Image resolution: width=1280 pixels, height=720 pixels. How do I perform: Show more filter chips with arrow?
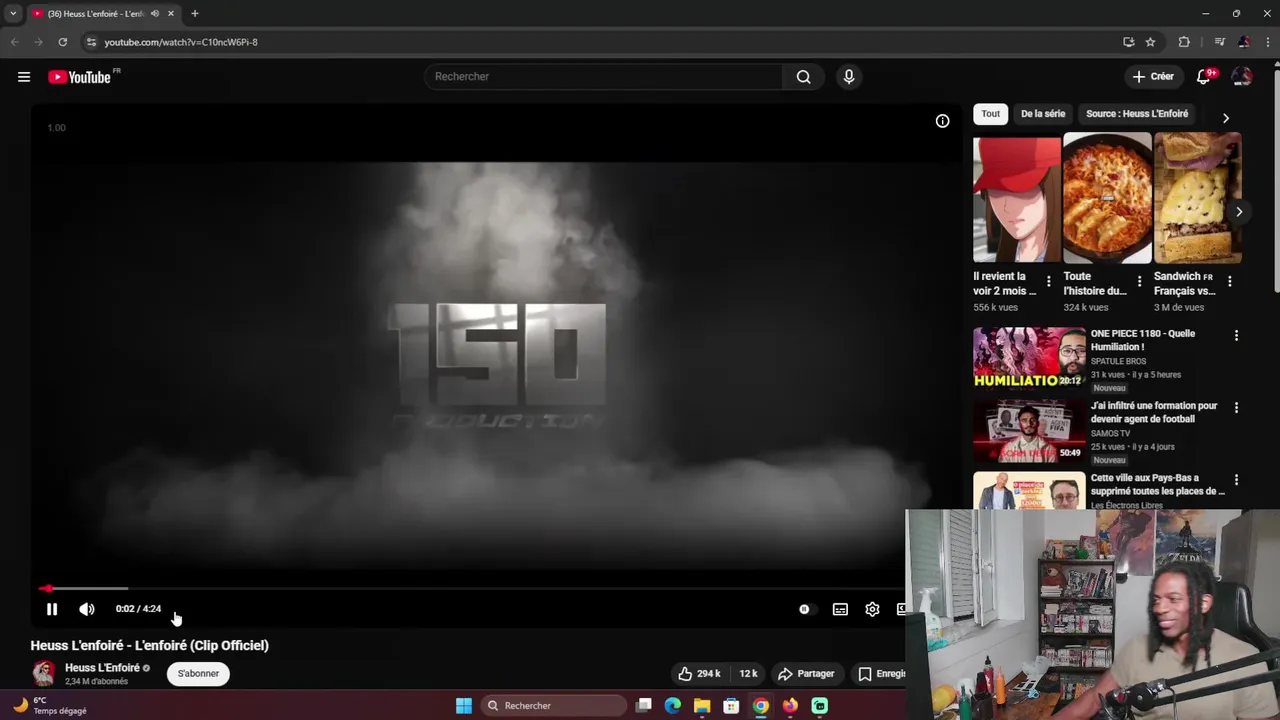(1226, 118)
